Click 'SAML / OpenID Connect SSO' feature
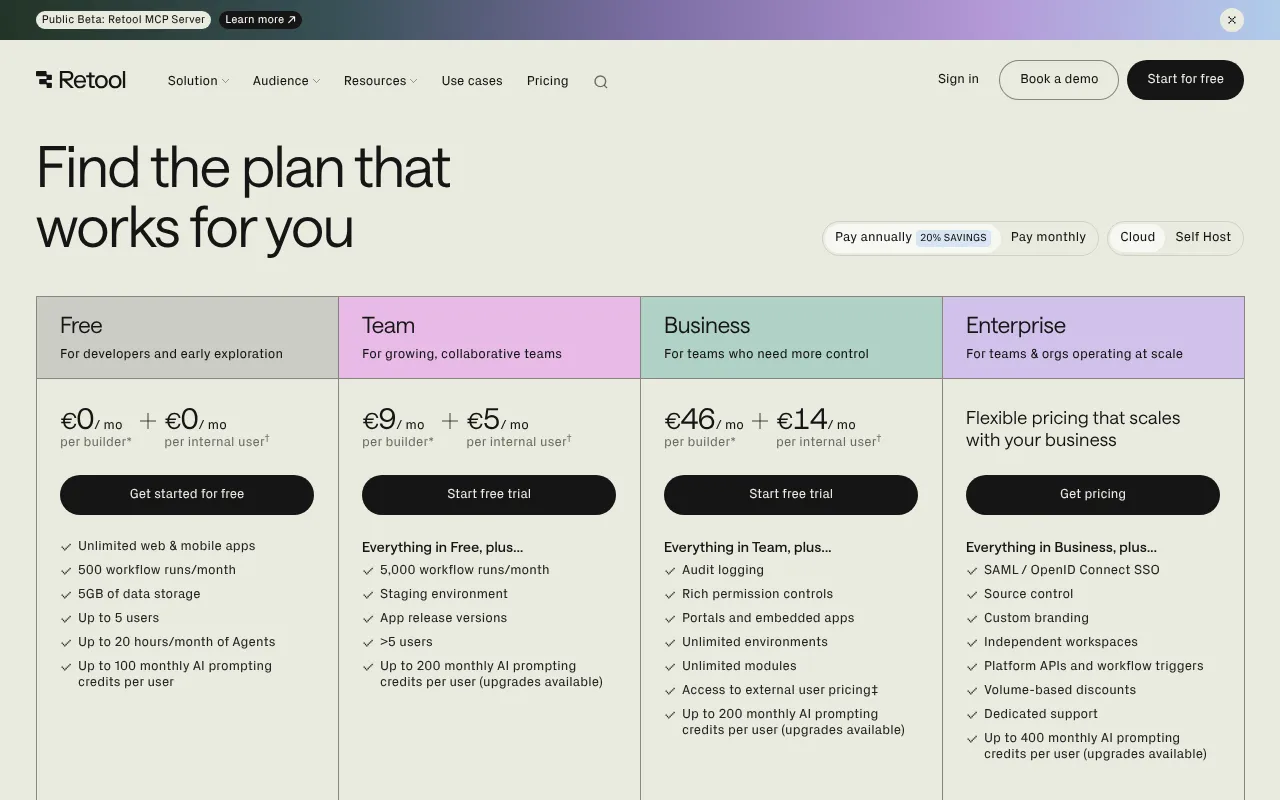This screenshot has width=1280, height=800. pos(1072,570)
